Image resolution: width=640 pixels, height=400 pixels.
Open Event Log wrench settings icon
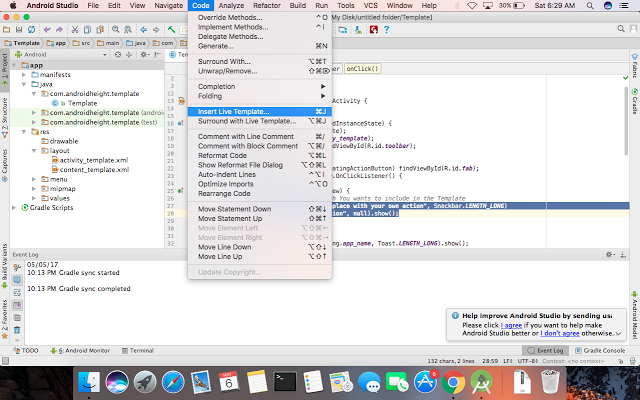[x=17, y=267]
